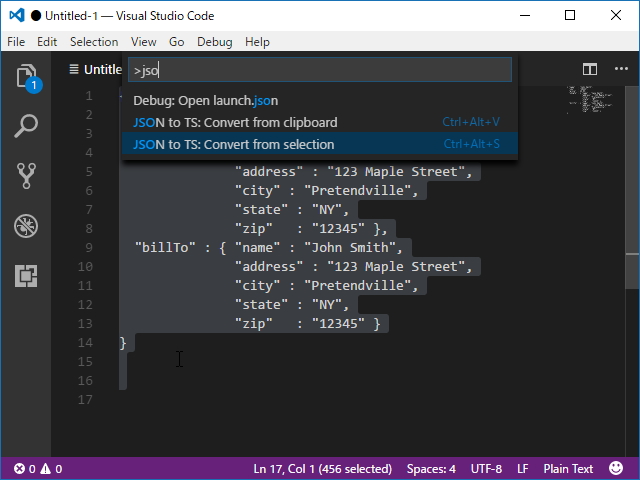Click "city" key on line 11
The height and width of the screenshot is (480, 640).
tap(258, 286)
